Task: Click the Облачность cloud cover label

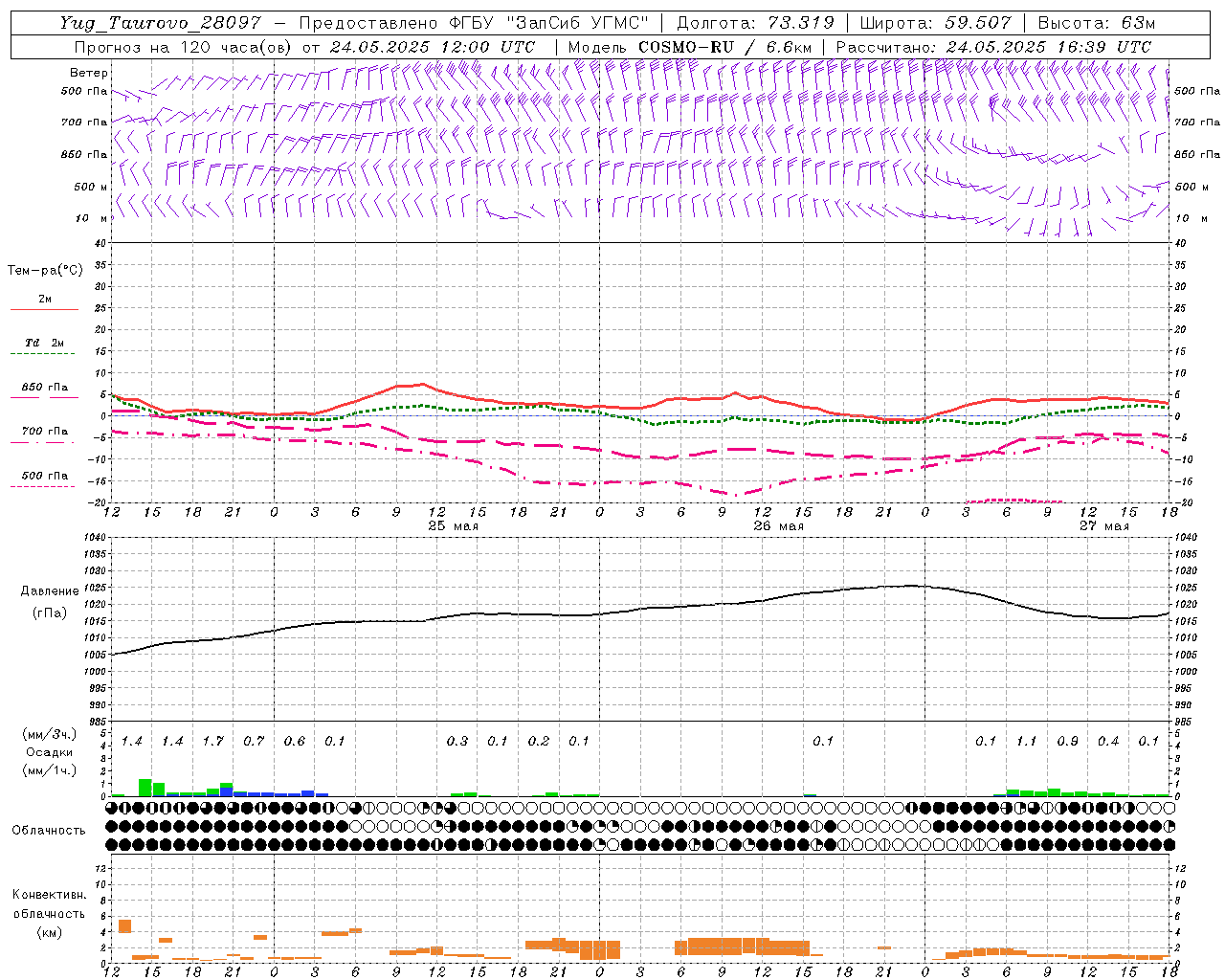Action: pos(49,831)
